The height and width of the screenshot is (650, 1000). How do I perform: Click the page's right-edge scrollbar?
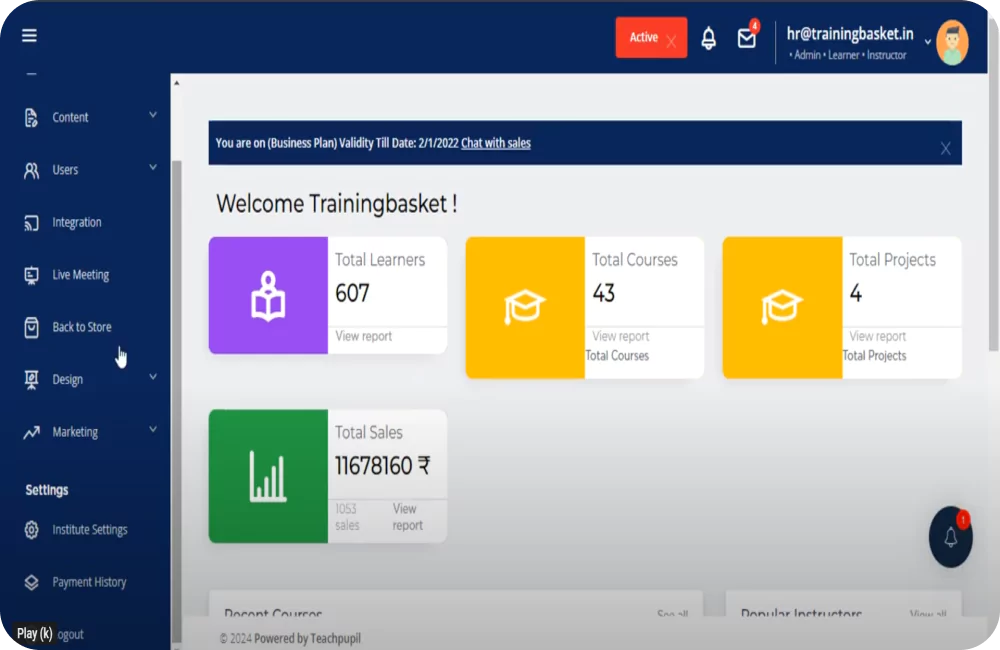point(993,185)
